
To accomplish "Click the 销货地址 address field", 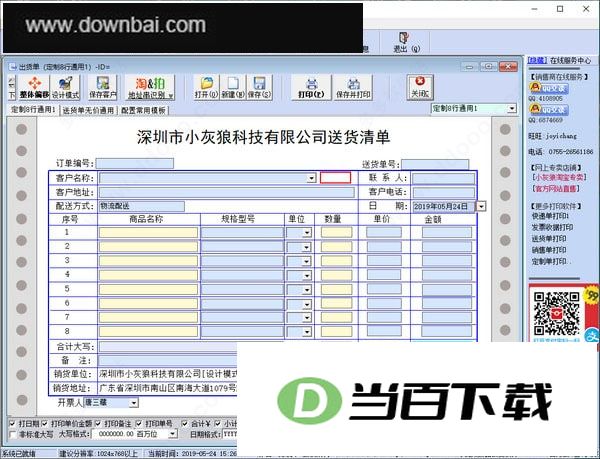I will pos(168,389).
